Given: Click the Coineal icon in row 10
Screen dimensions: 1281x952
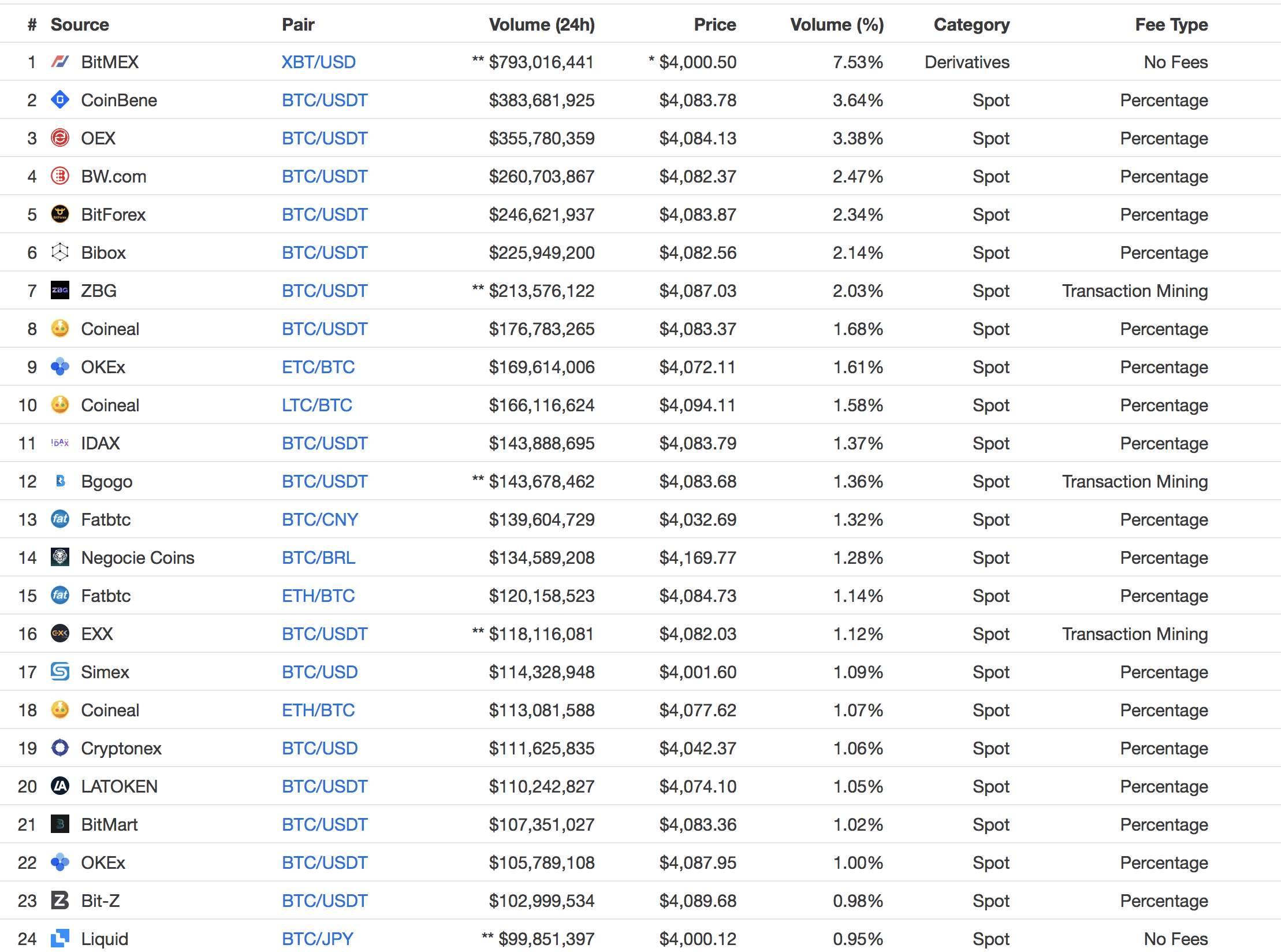Looking at the screenshot, I should tap(60, 404).
